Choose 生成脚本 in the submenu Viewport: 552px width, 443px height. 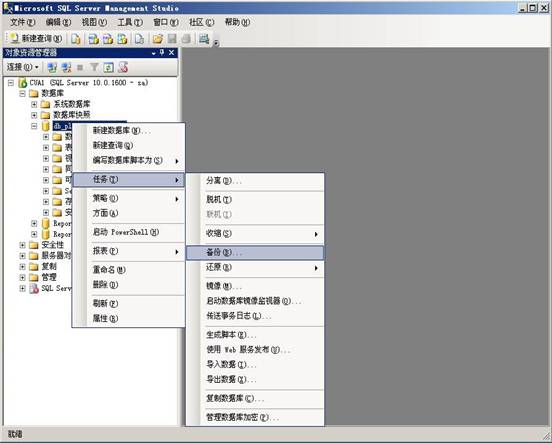255,335
